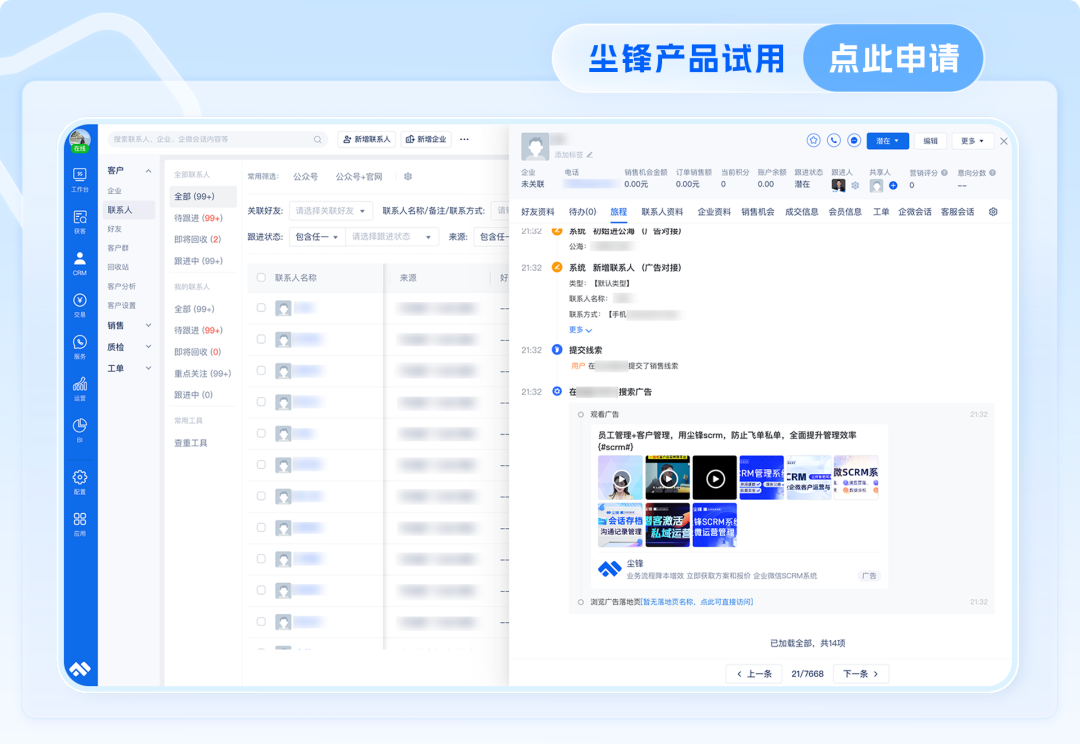The width and height of the screenshot is (1080, 744).
Task: Click the 新增联系人 button
Action: coord(366,139)
